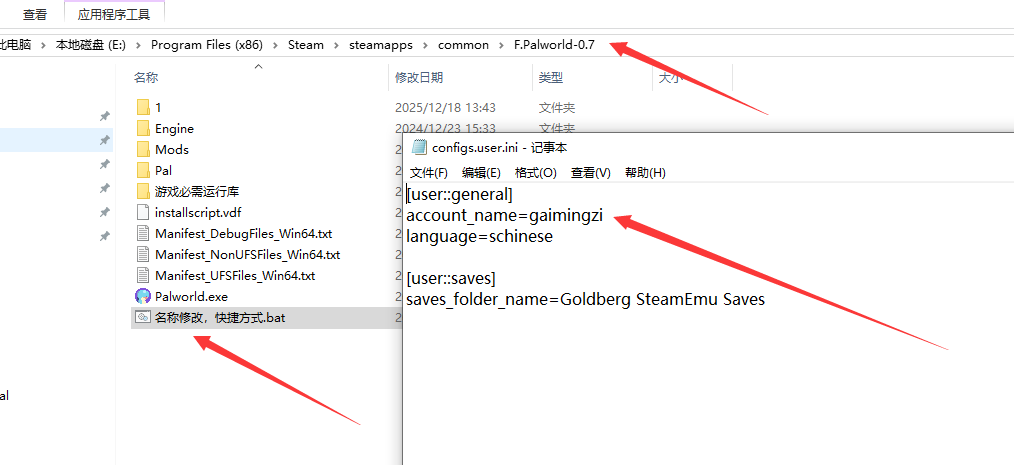The height and width of the screenshot is (465, 1014).
Task: Navigate to steamapps breadcrumb
Action: (380, 45)
